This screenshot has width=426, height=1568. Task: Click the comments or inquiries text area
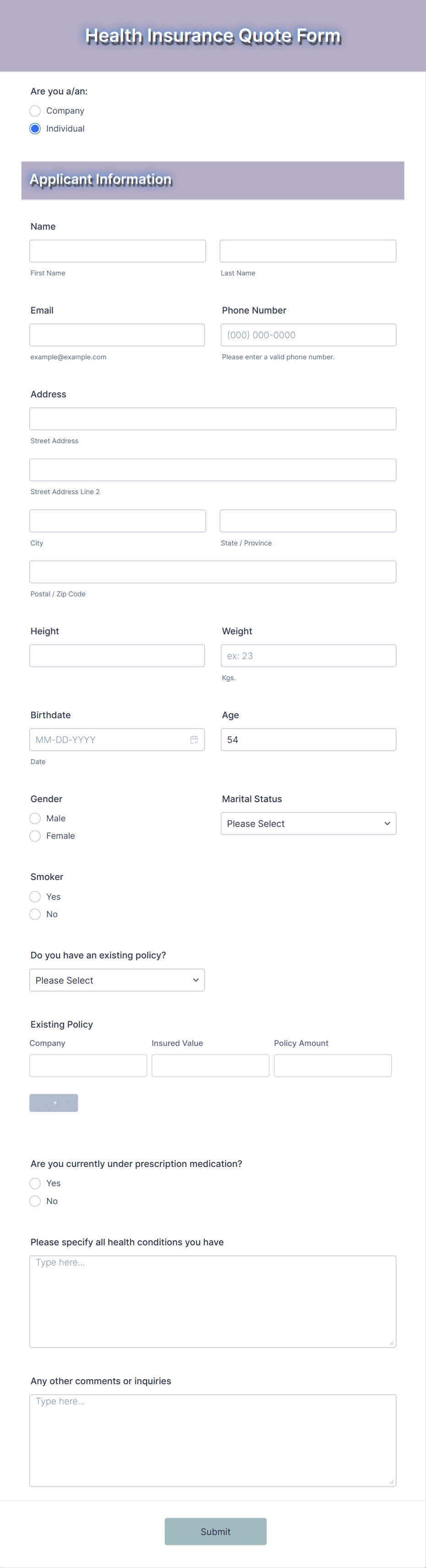[x=213, y=1436]
